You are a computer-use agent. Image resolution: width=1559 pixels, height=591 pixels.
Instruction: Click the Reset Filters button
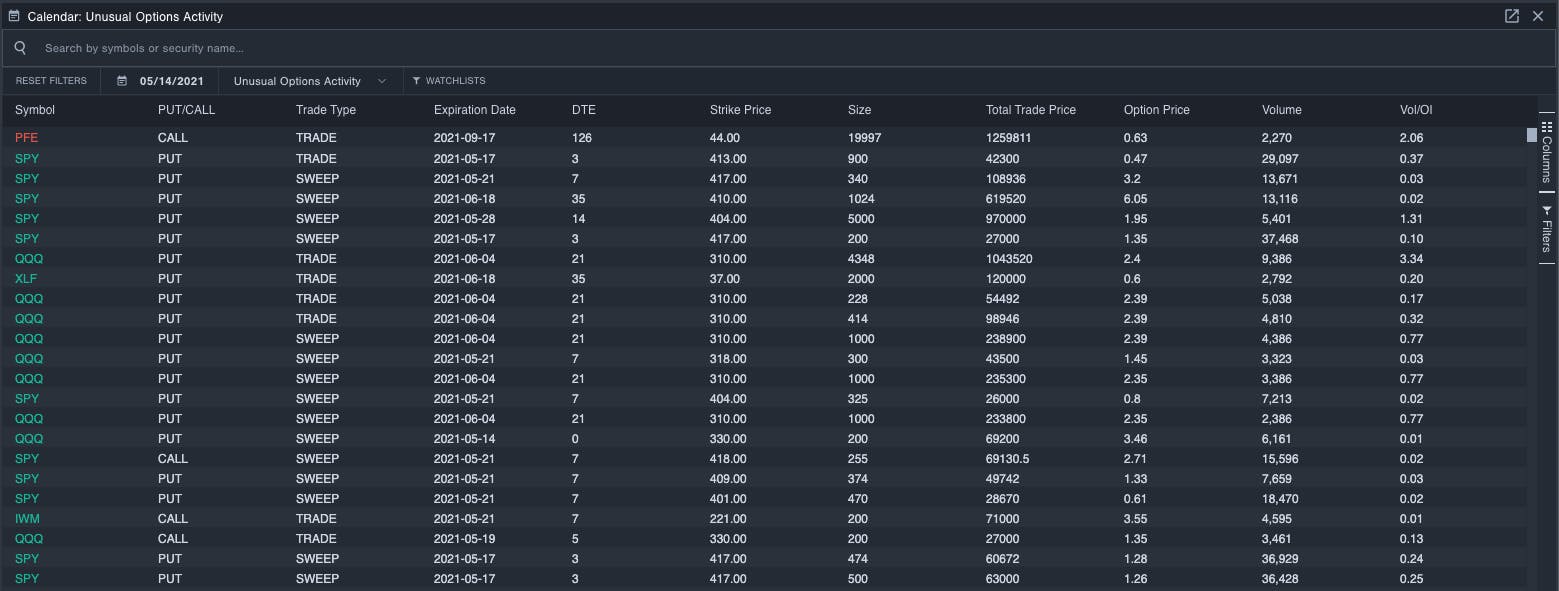[51, 81]
